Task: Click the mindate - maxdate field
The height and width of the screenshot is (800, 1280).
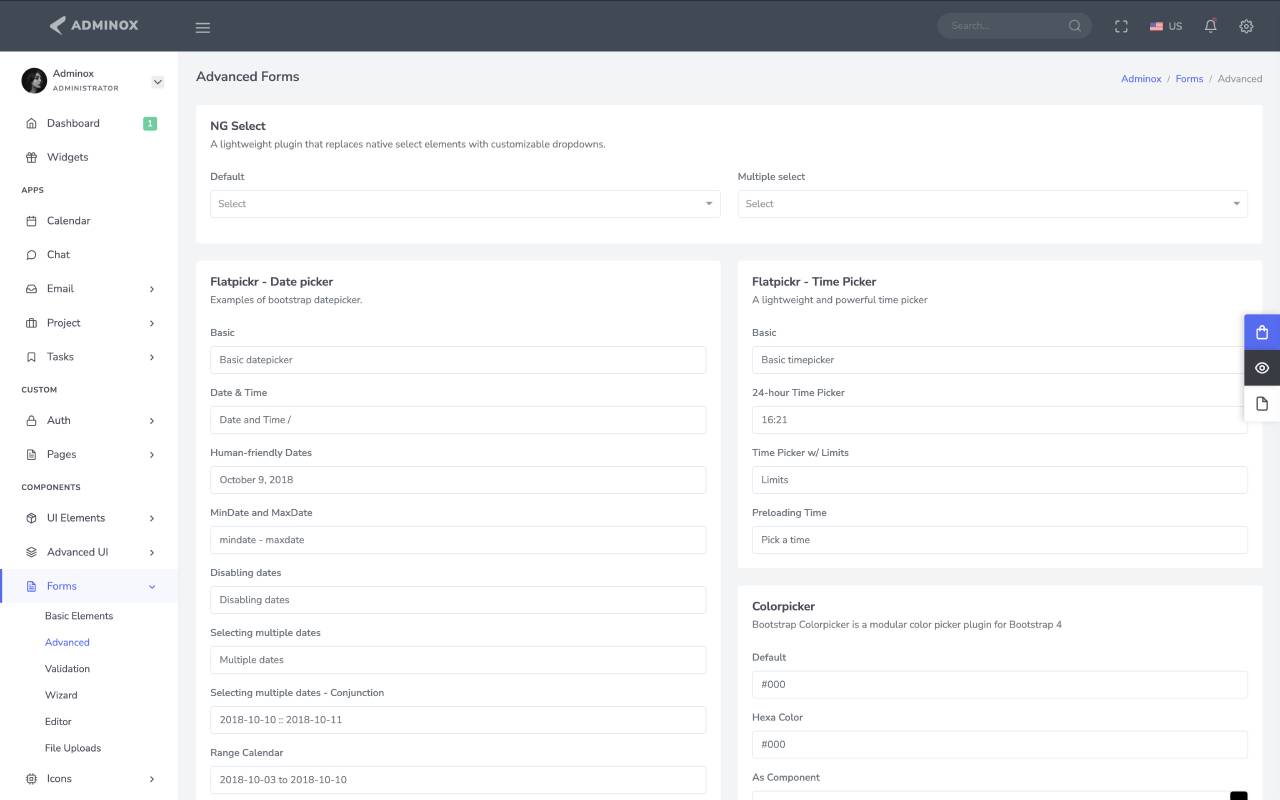Action: 458,540
